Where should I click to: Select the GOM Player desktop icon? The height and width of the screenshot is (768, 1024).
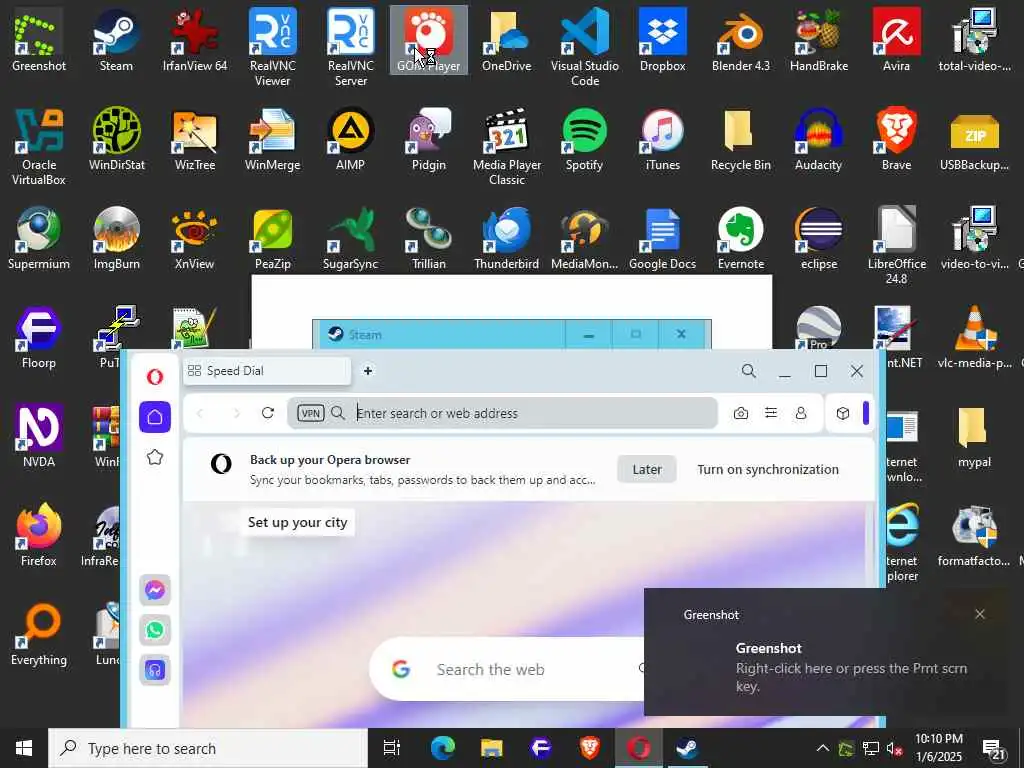[428, 39]
